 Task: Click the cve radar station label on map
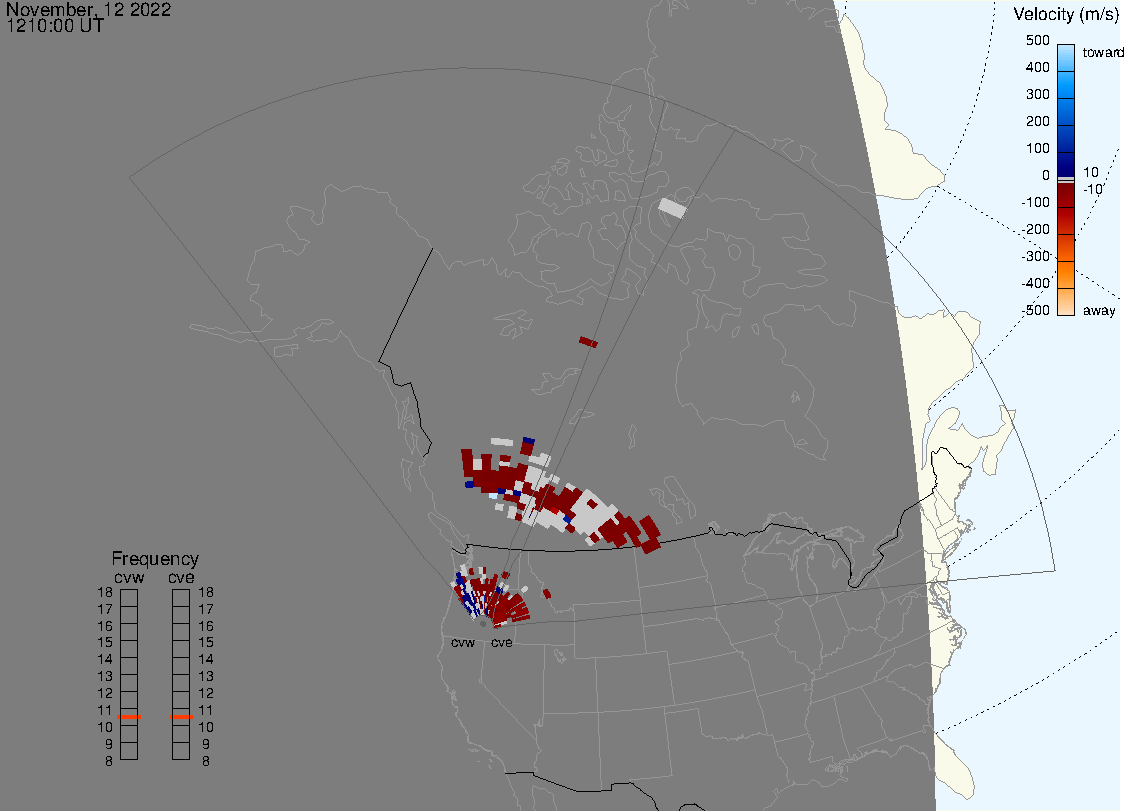pos(502,643)
